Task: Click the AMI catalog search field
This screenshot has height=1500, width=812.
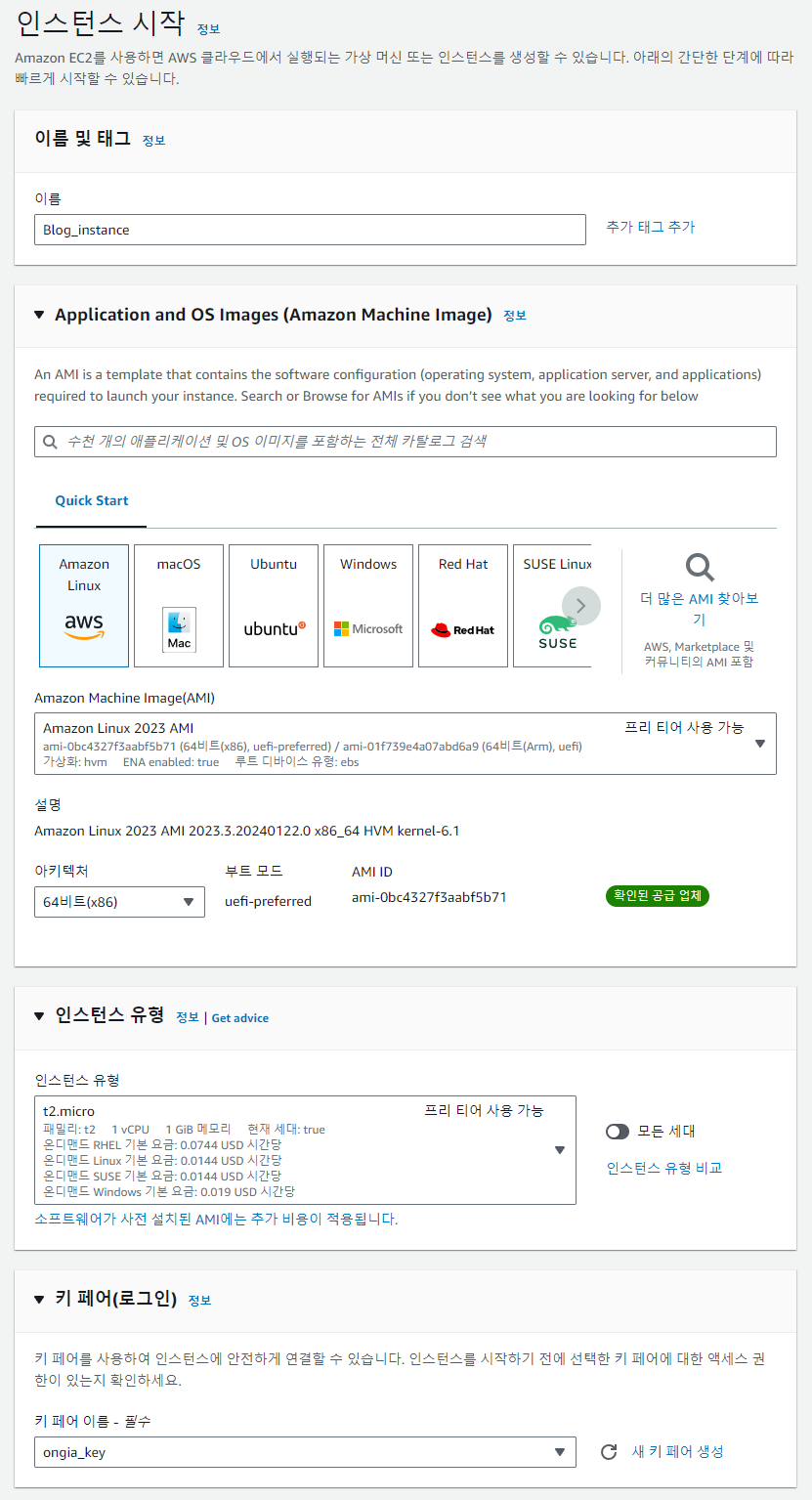Action: (x=406, y=442)
